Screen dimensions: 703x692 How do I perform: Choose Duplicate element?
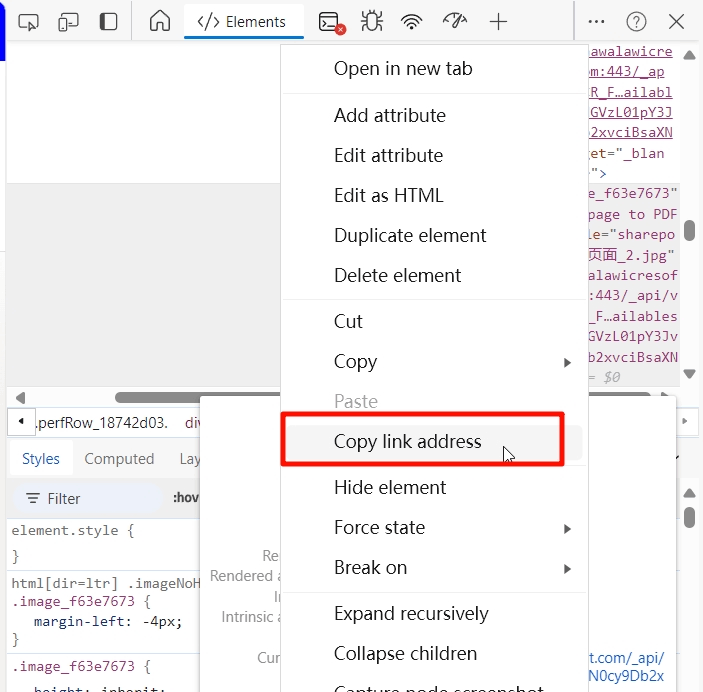click(x=434, y=235)
